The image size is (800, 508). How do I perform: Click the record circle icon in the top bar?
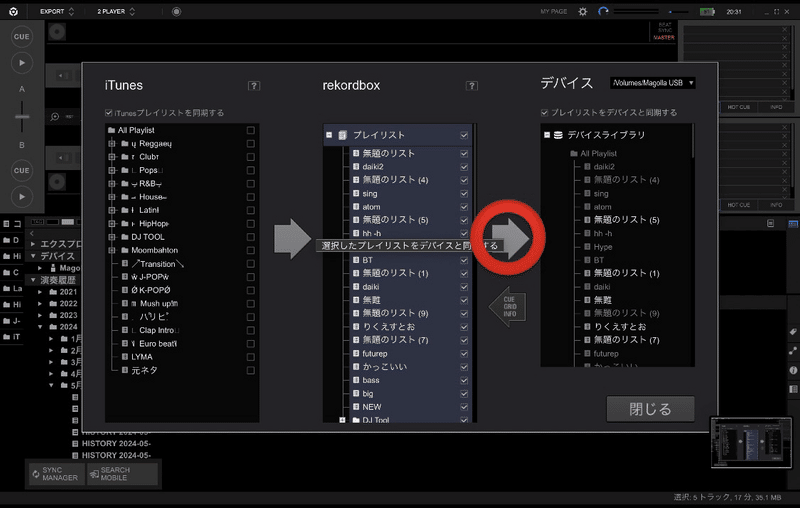(176, 11)
